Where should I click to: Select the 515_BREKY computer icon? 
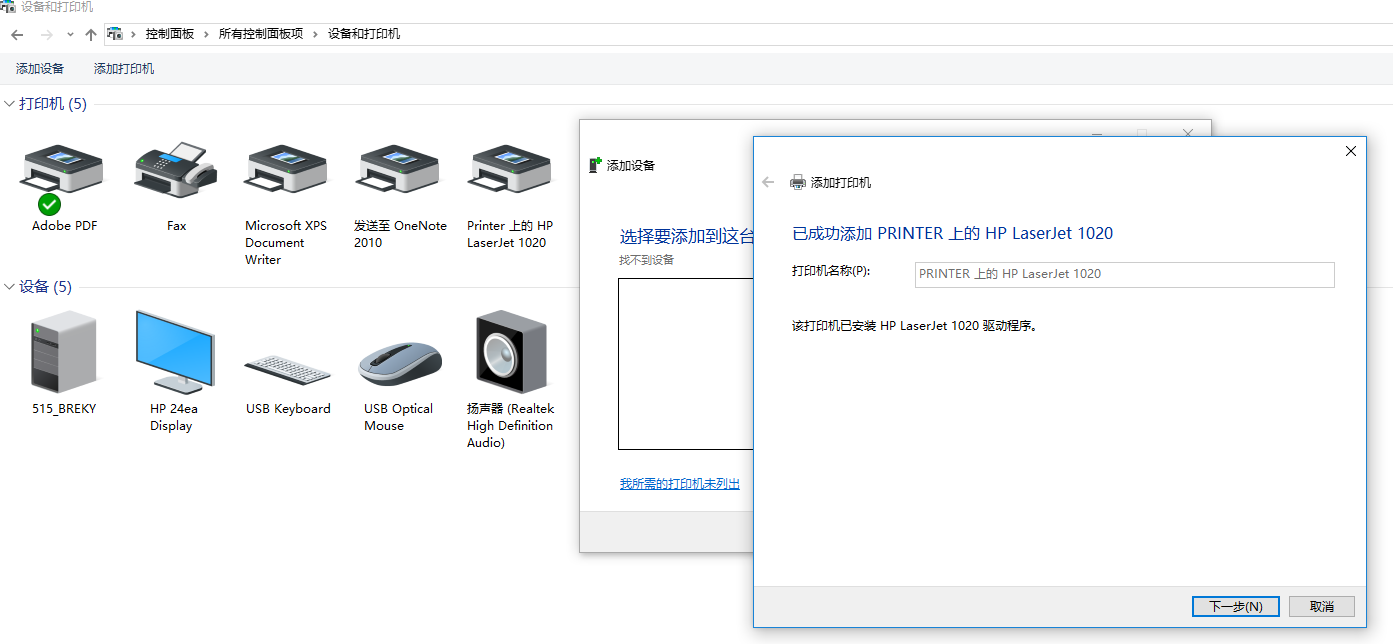point(64,351)
